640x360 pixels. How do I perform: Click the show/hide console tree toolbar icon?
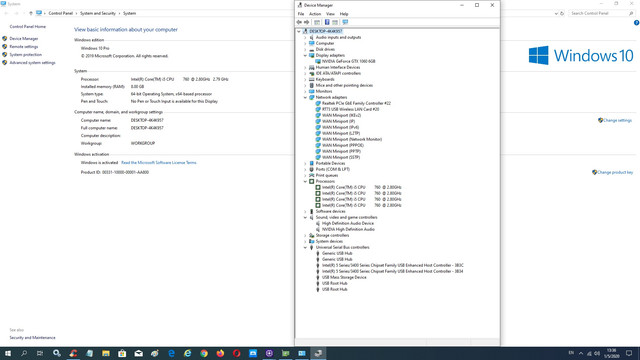point(317,22)
